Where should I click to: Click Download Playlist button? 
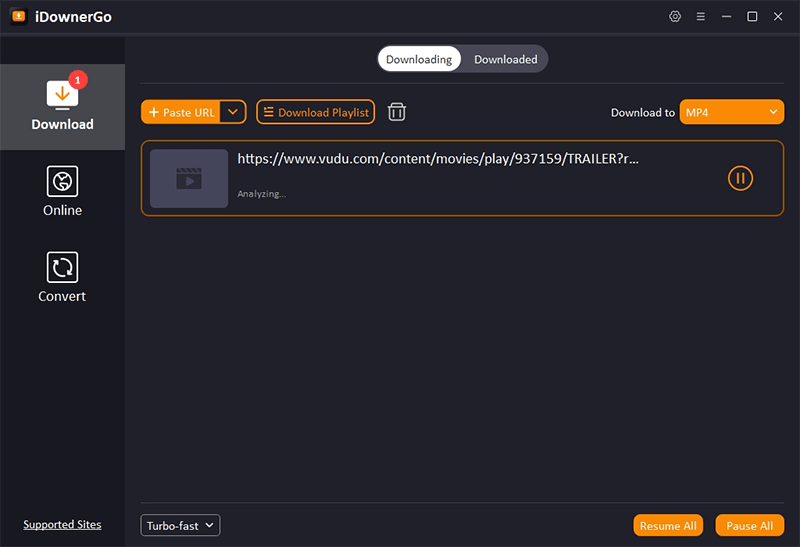315,112
